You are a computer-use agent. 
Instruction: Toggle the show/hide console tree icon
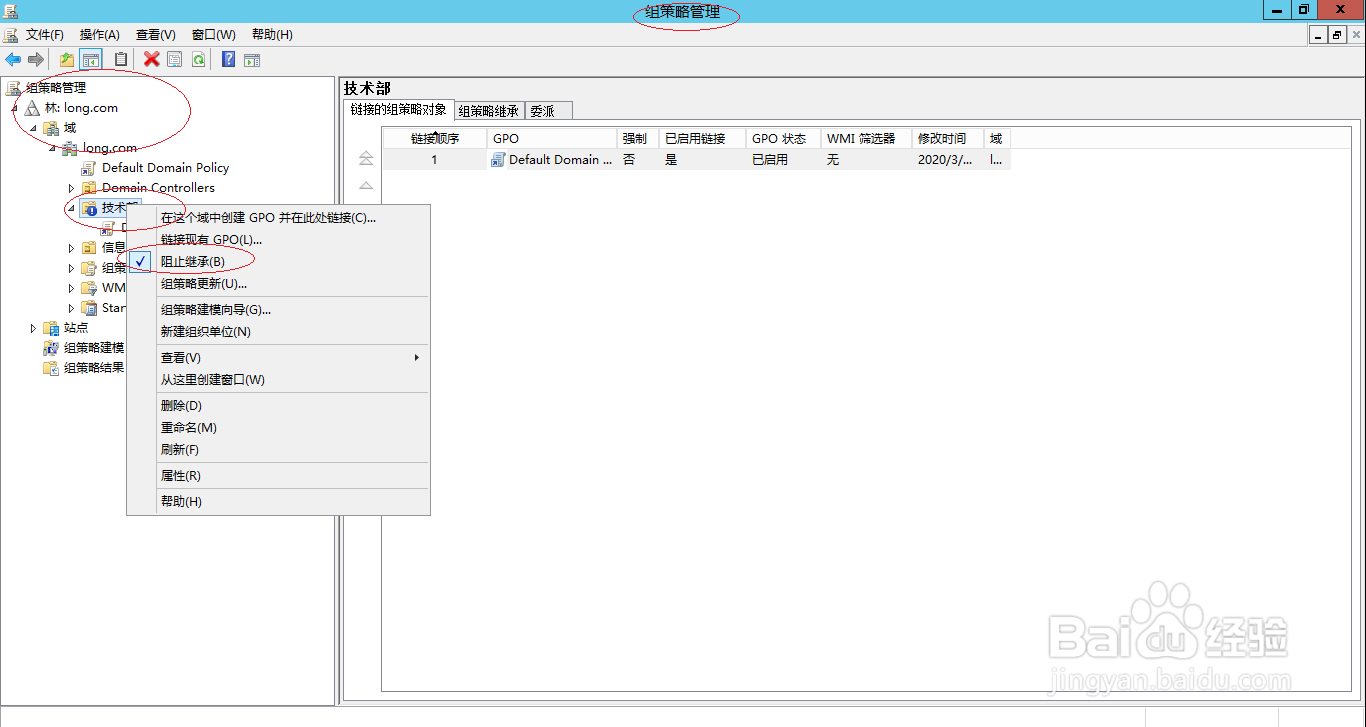click(x=90, y=59)
